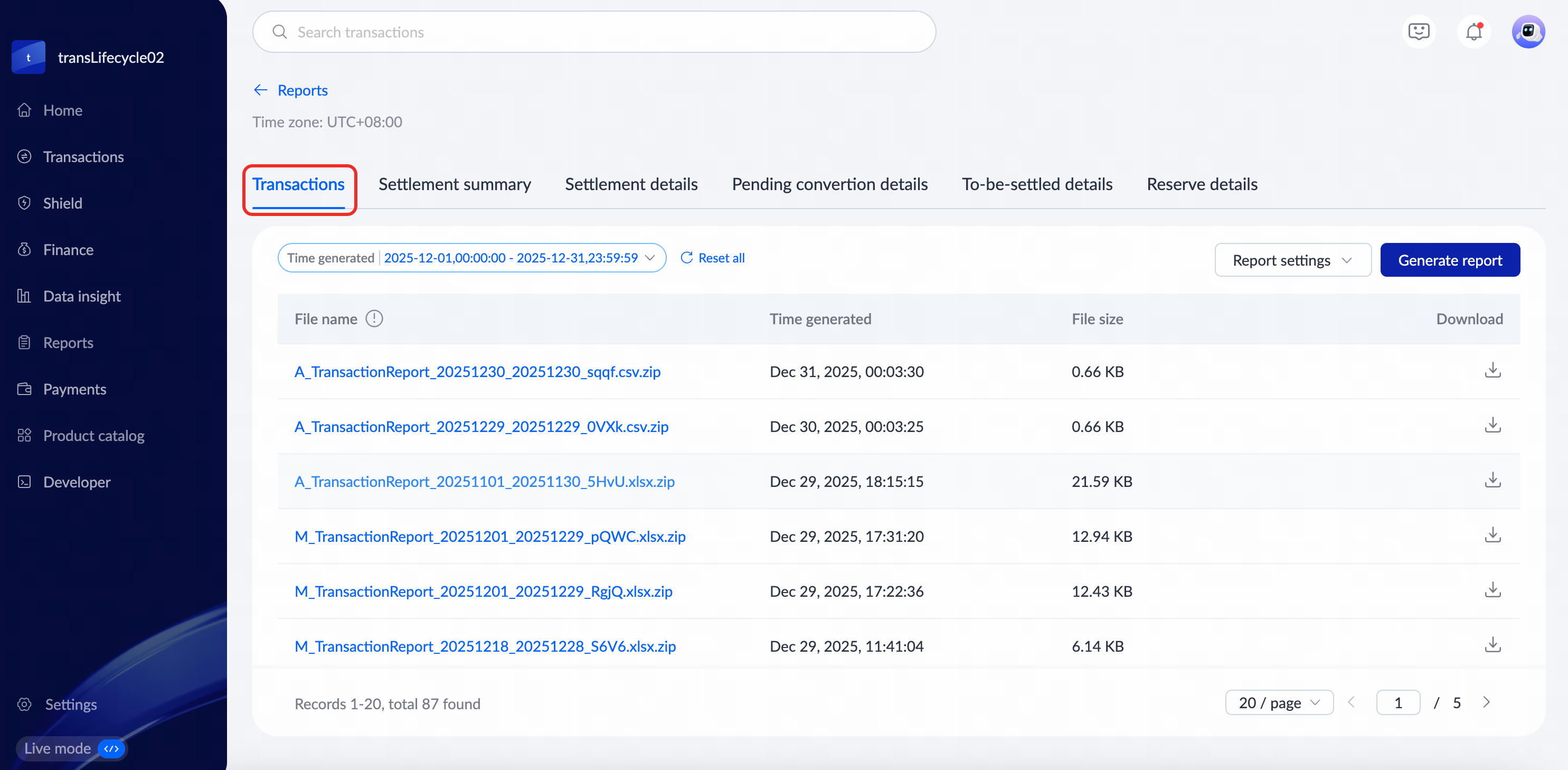The image size is (1568, 770).
Task: Switch to the Reserve details tab
Action: tap(1202, 184)
